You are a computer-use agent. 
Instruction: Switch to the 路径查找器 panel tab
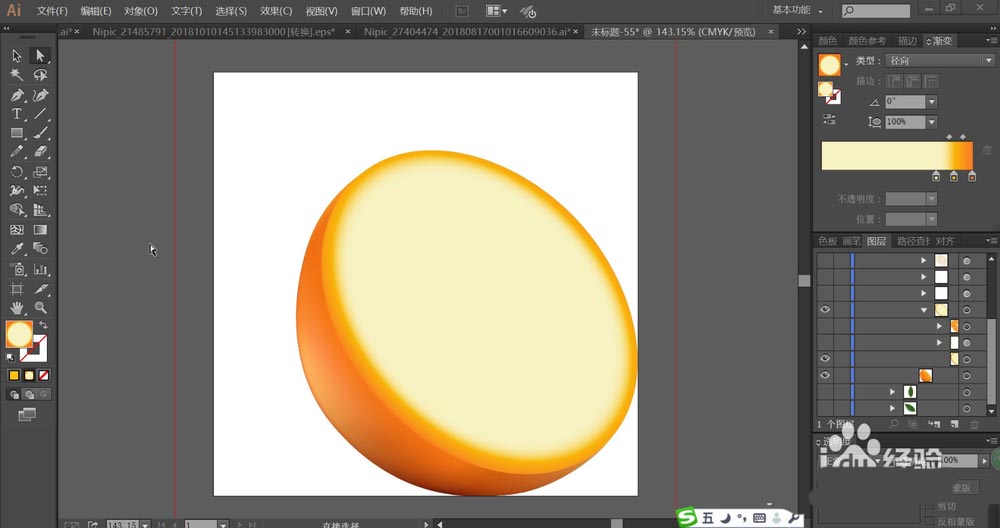(913, 241)
